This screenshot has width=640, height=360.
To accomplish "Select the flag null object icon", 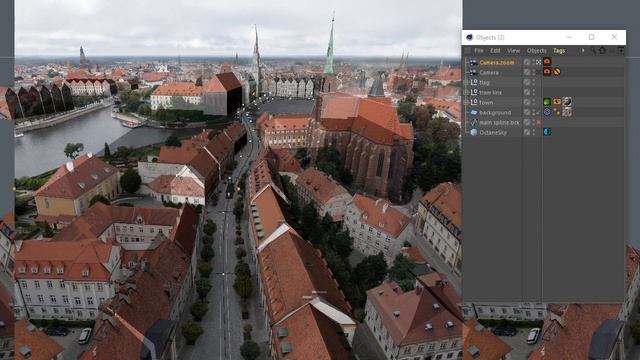I will (x=474, y=82).
